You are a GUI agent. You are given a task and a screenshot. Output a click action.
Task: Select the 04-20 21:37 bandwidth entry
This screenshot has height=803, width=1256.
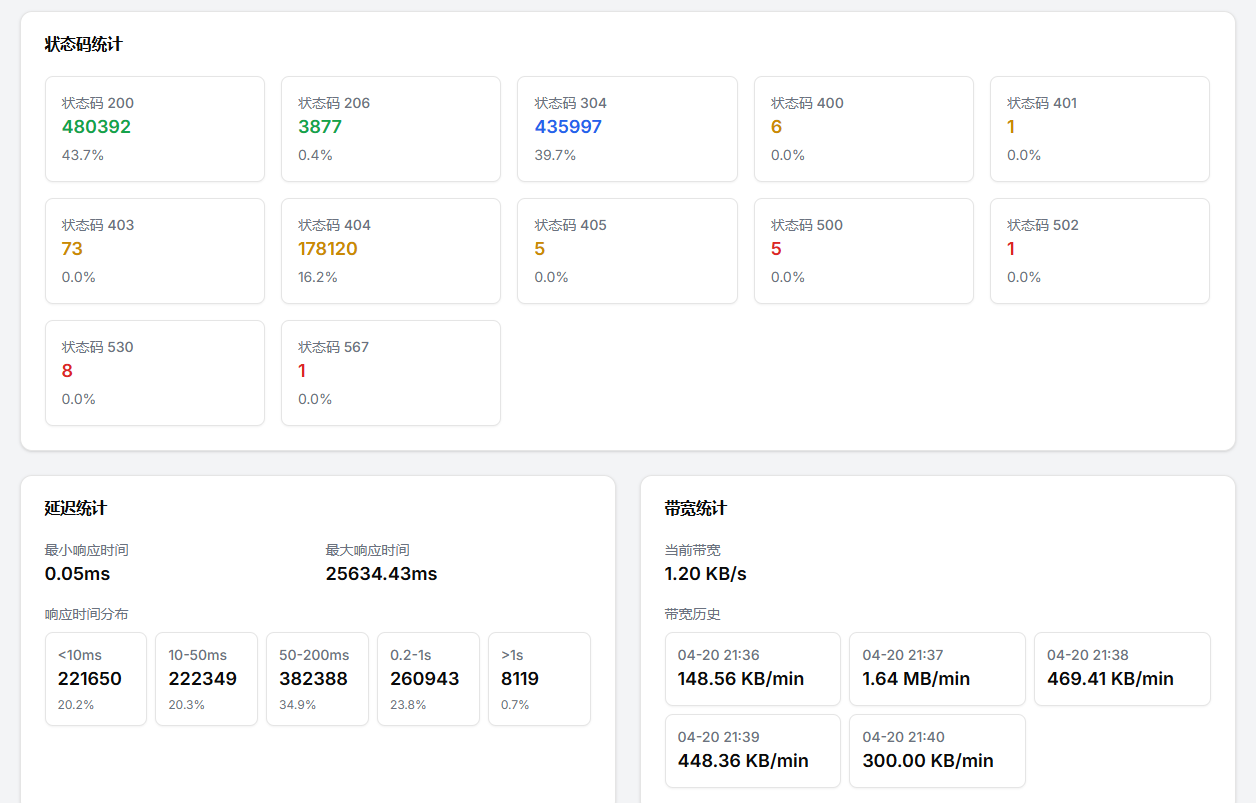coord(937,669)
